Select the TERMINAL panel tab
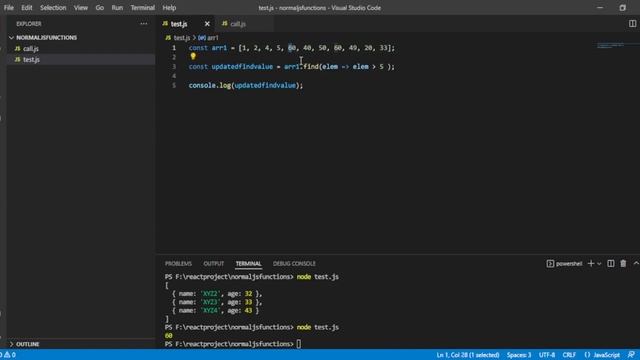 click(x=248, y=264)
